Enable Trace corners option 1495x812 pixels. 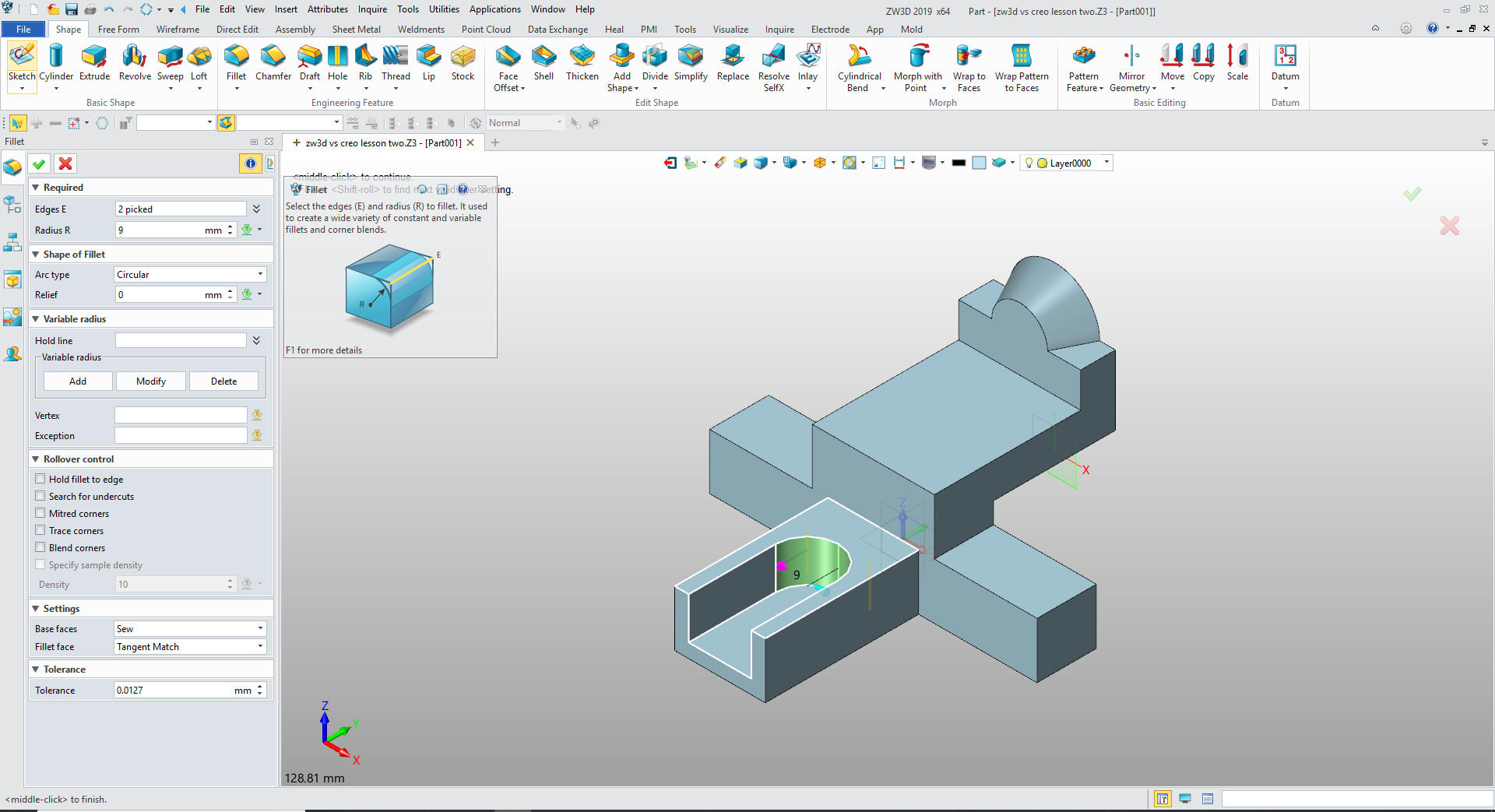(40, 530)
